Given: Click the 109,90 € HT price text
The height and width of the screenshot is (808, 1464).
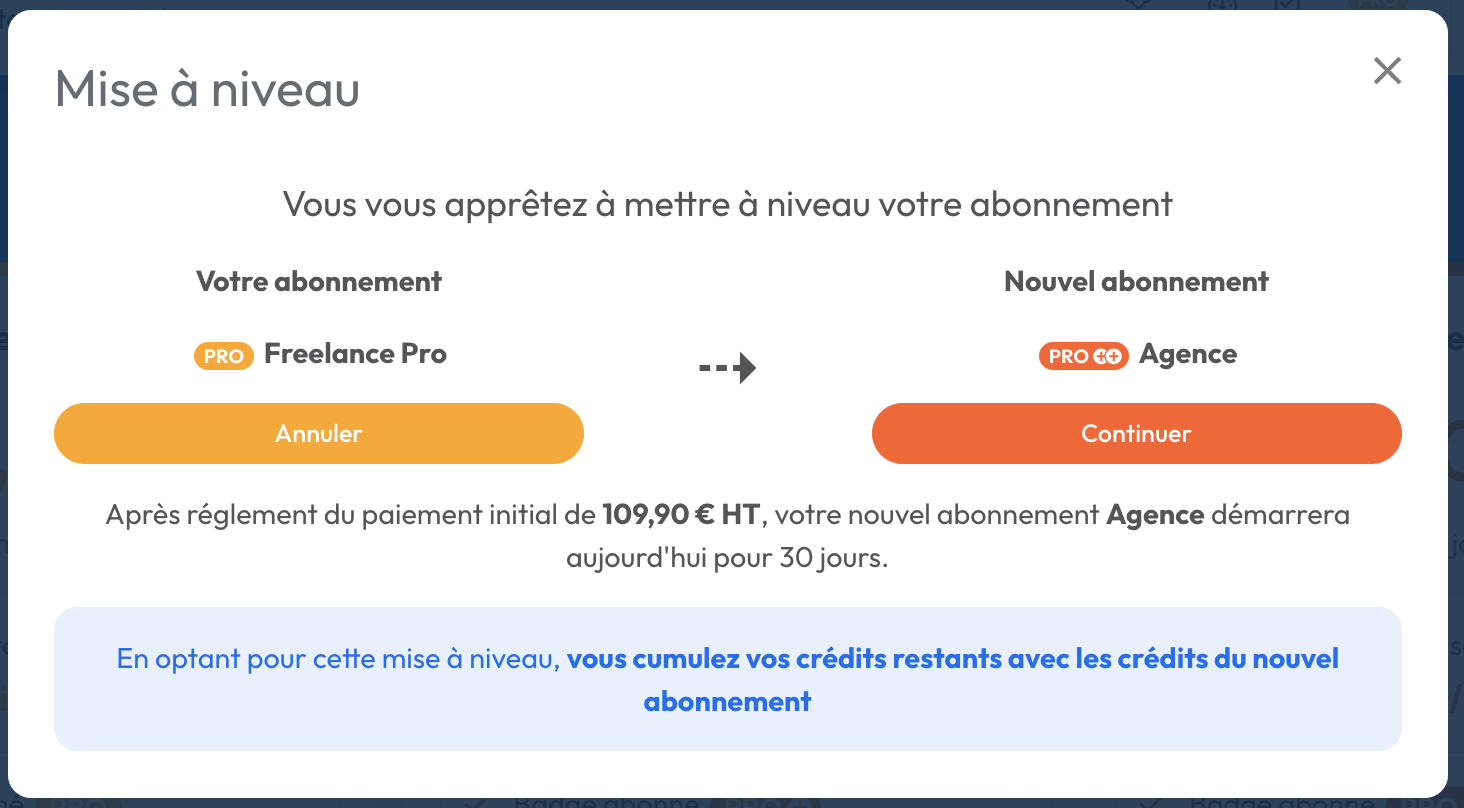Looking at the screenshot, I should coord(682,515).
